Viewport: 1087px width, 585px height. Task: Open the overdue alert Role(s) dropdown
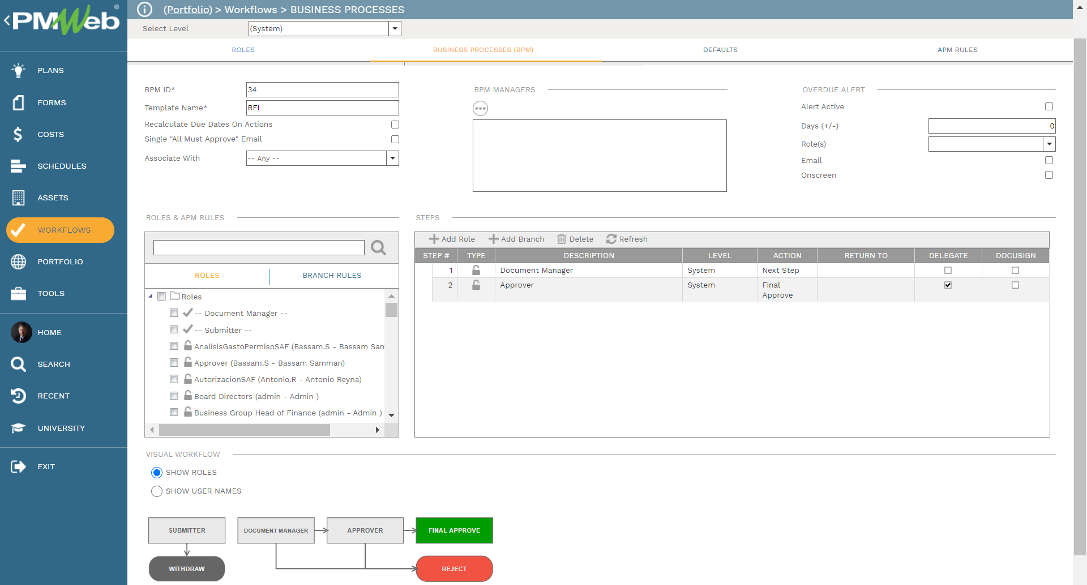coord(1050,144)
